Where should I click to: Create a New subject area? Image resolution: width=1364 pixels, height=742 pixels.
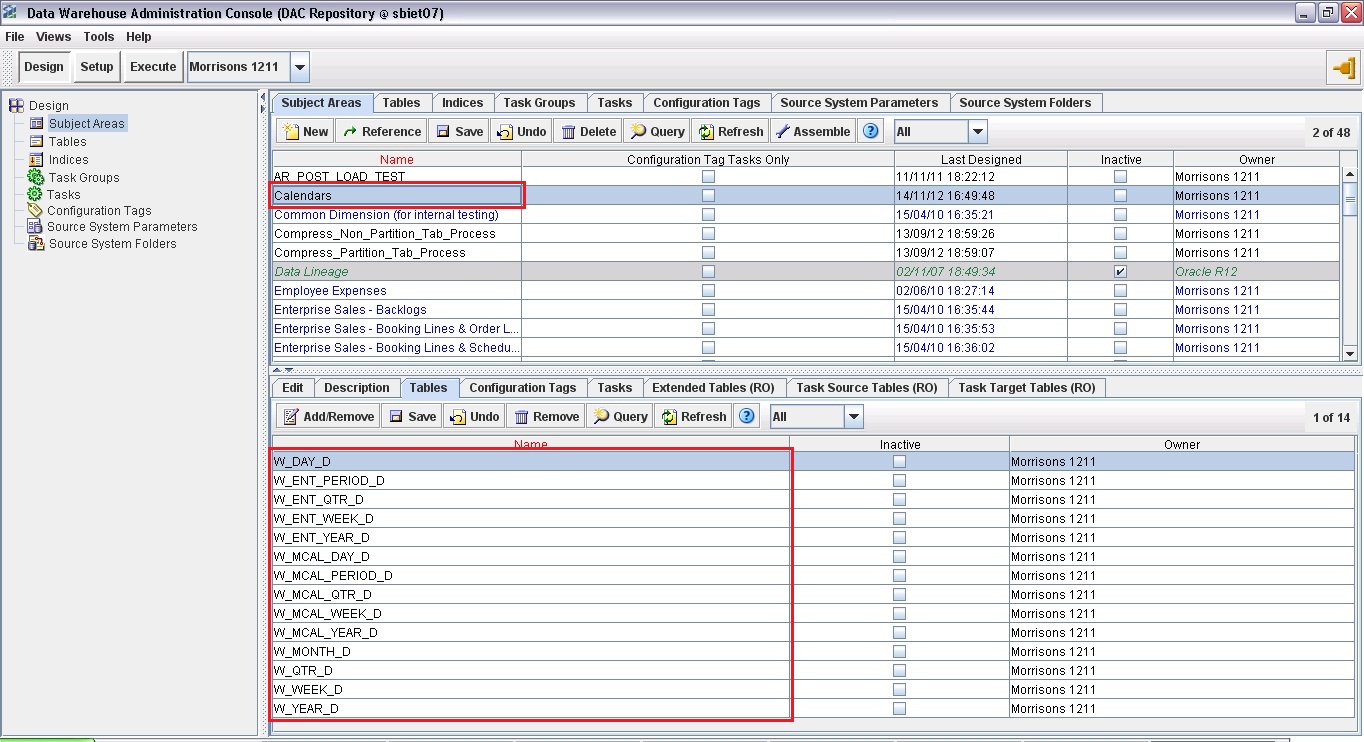303,130
